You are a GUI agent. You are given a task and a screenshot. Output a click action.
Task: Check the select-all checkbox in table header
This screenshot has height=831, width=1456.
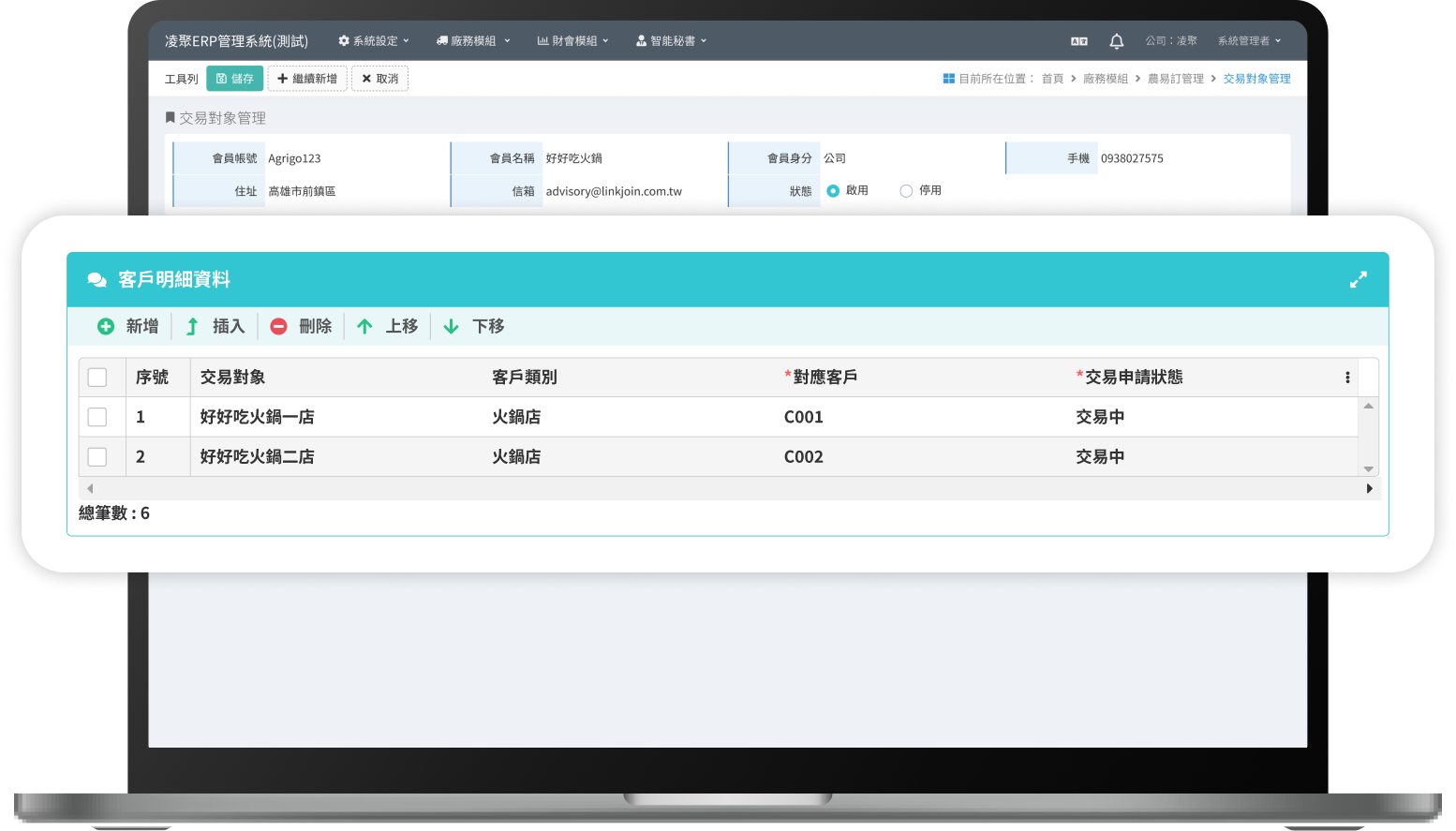point(97,377)
